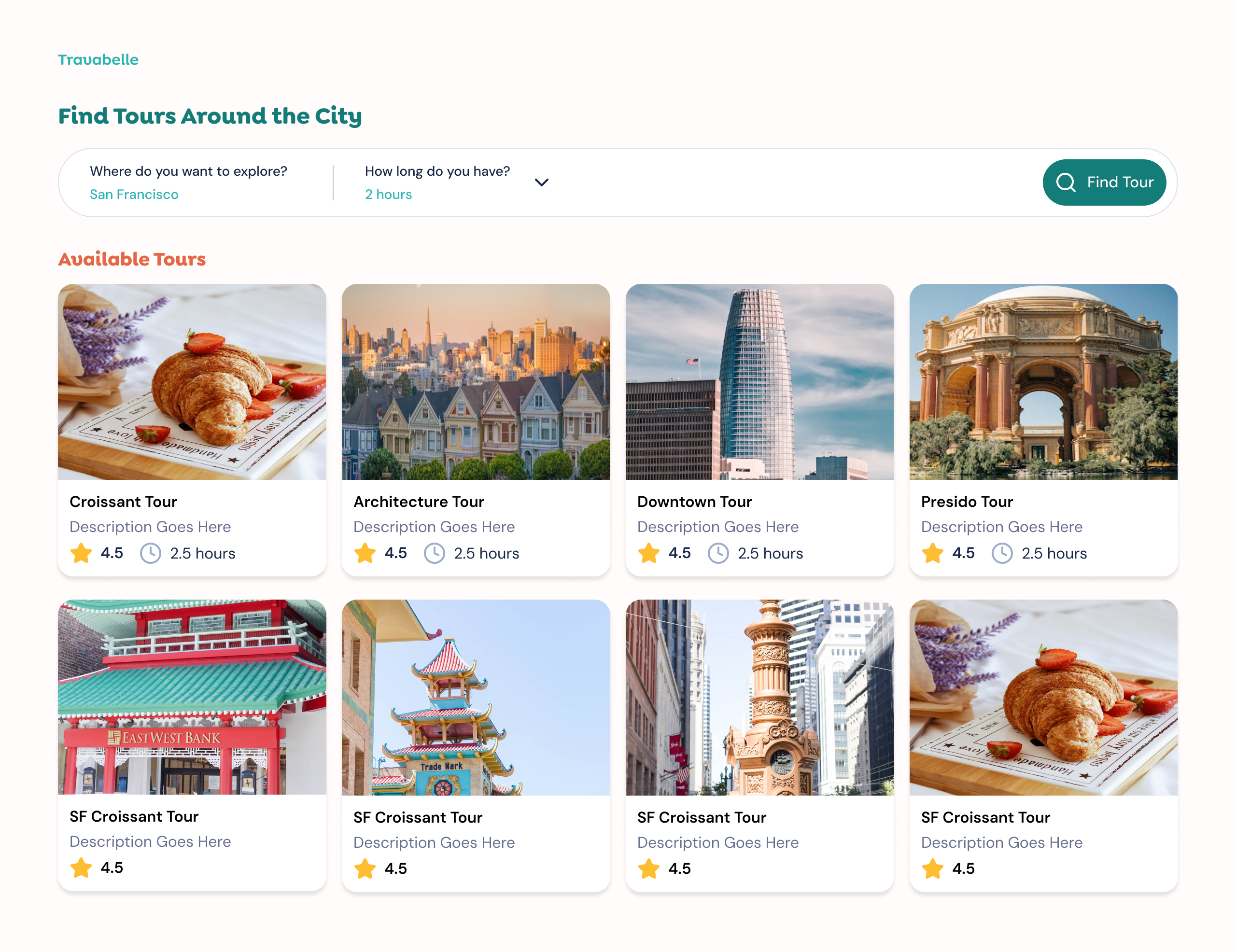This screenshot has width=1236, height=952.
Task: Click the star icon on Croissant Tour
Action: [x=81, y=553]
